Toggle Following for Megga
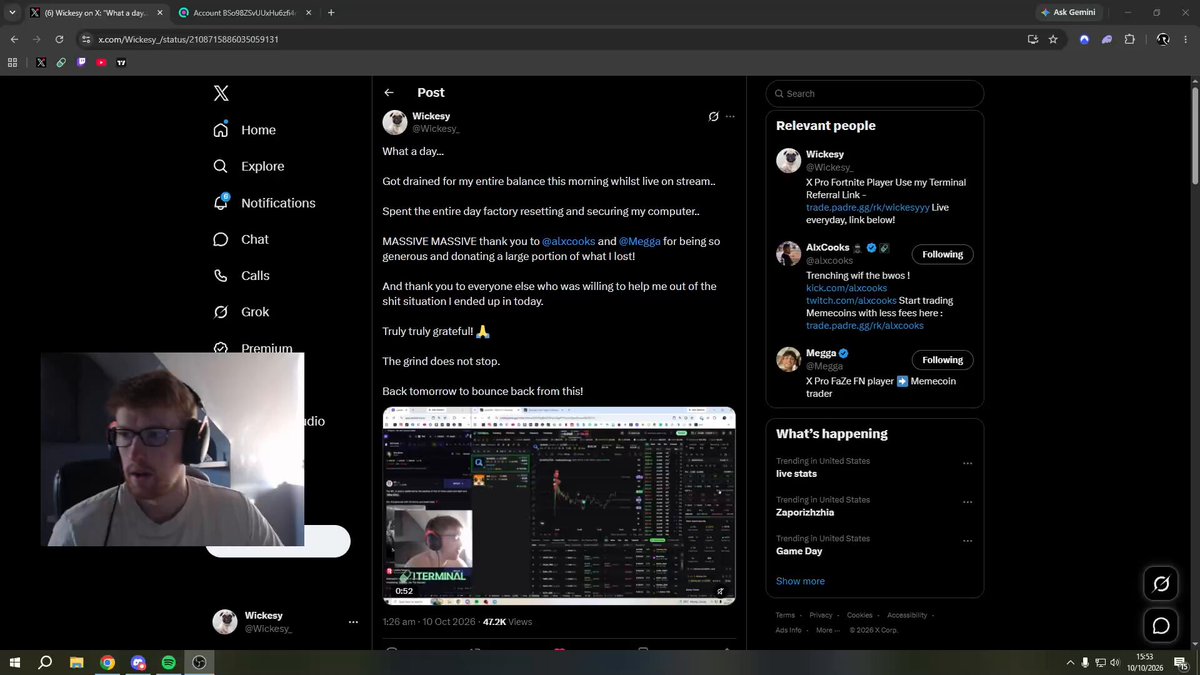Image resolution: width=1200 pixels, height=675 pixels. pyautogui.click(x=942, y=360)
